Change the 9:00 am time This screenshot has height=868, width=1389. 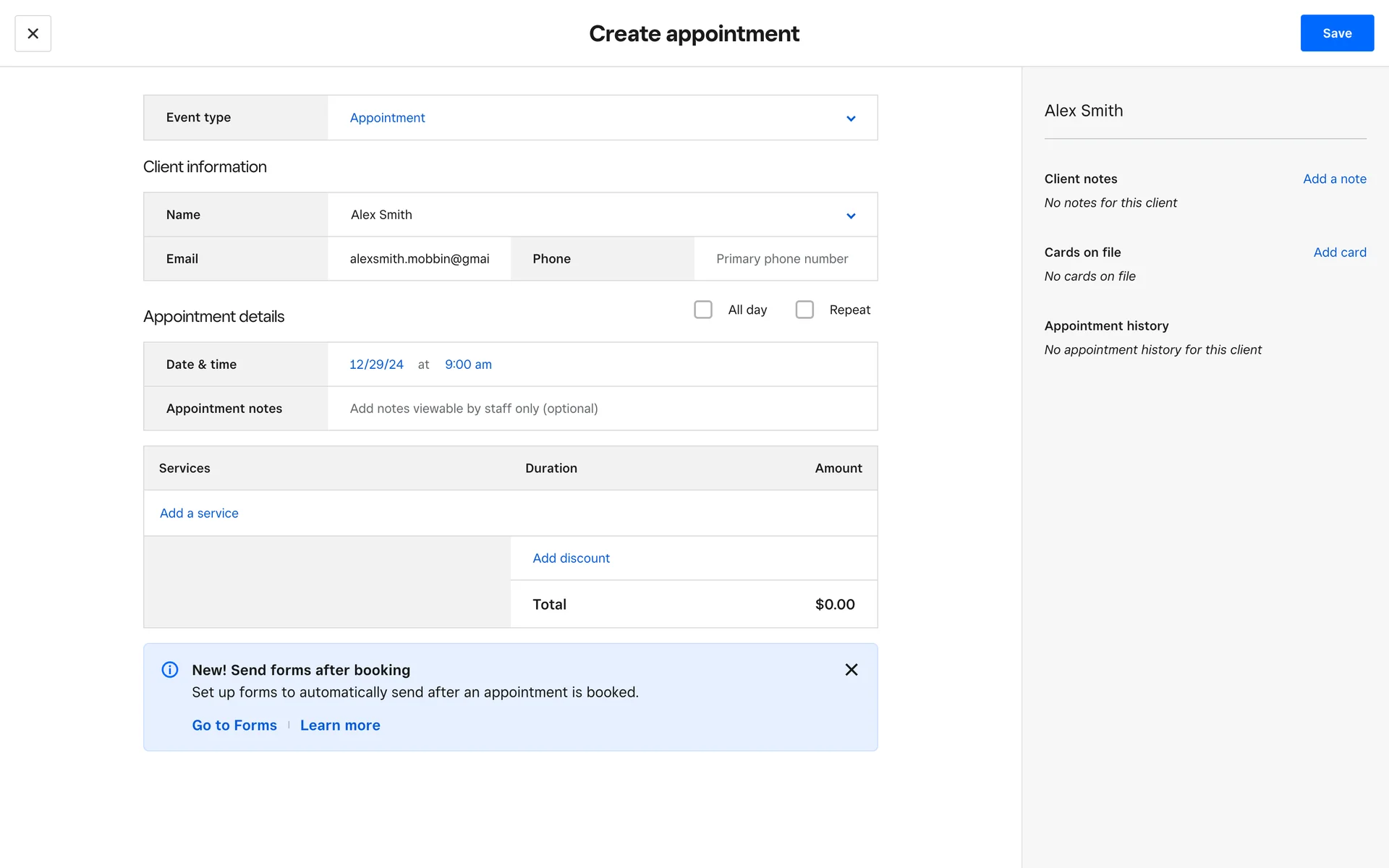pyautogui.click(x=468, y=365)
